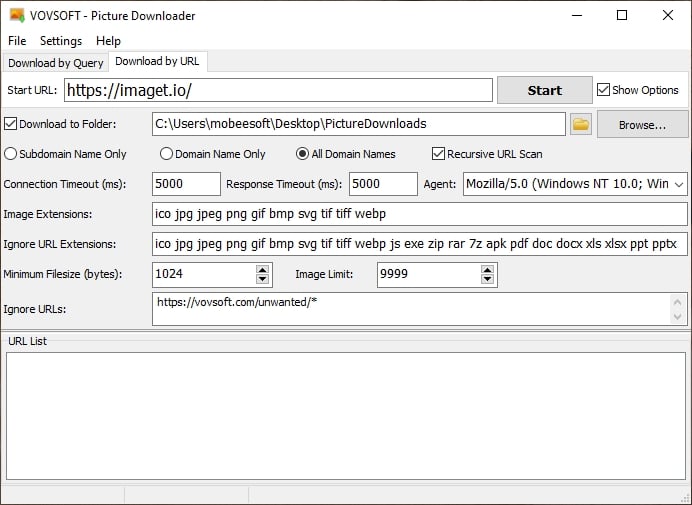The width and height of the screenshot is (692, 505).
Task: Edit the Connection Timeout field
Action: tap(186, 184)
